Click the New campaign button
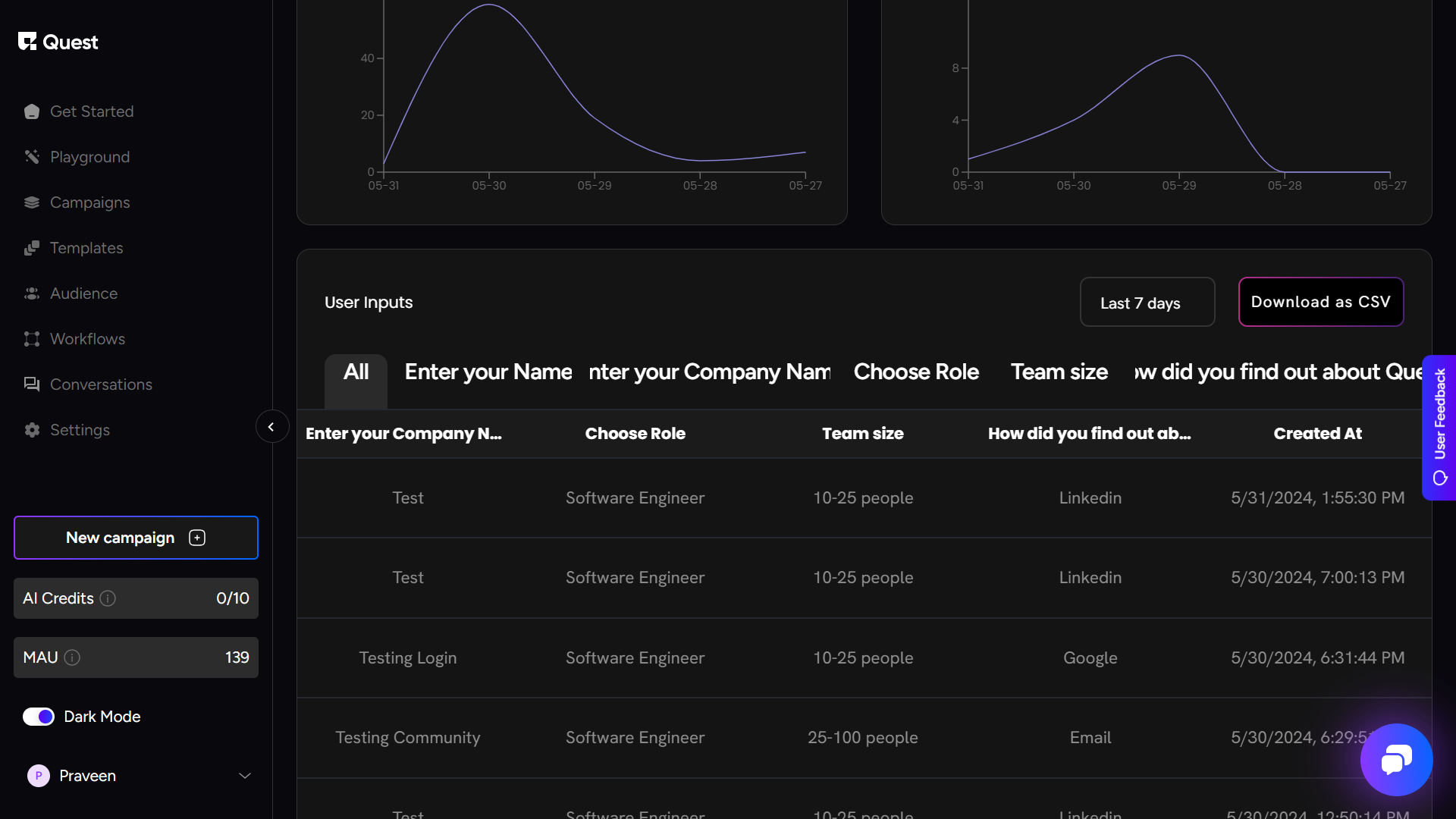The width and height of the screenshot is (1456, 819). click(136, 538)
